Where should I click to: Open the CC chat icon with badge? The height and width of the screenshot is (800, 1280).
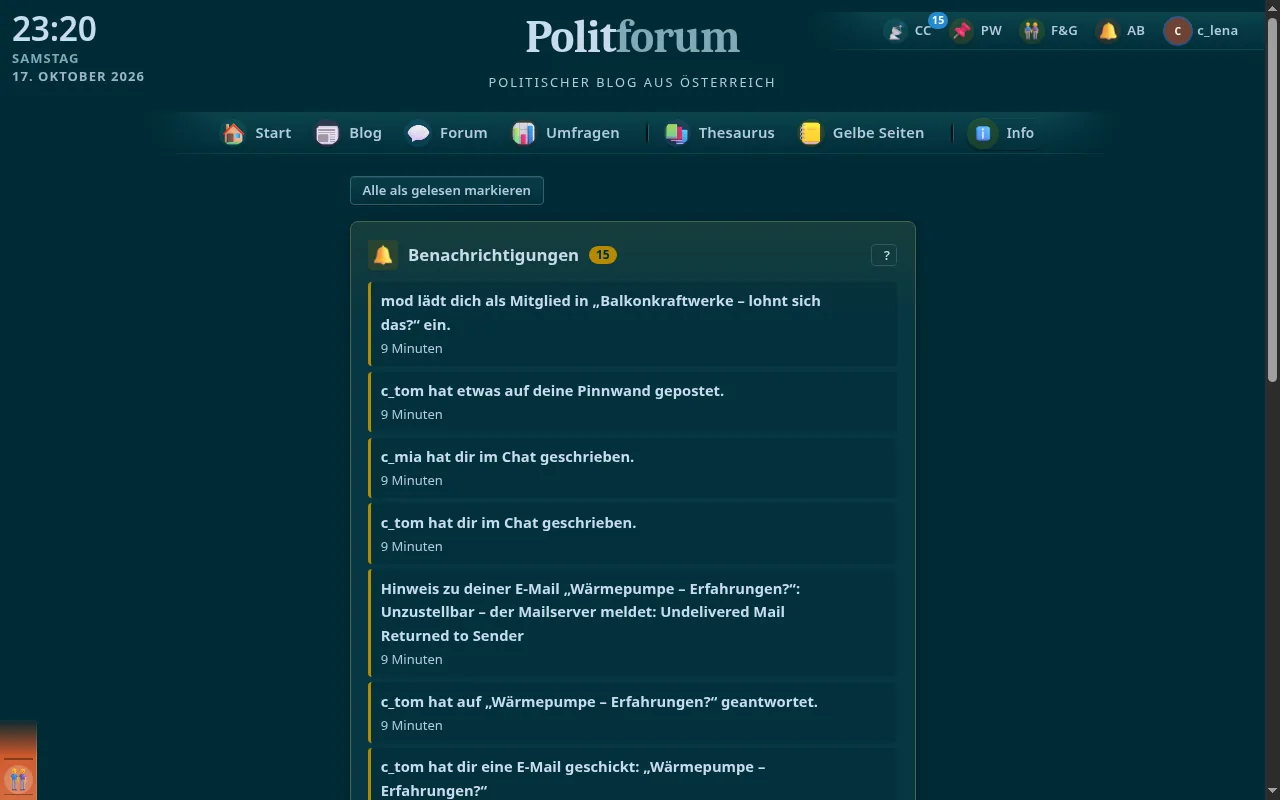point(896,31)
